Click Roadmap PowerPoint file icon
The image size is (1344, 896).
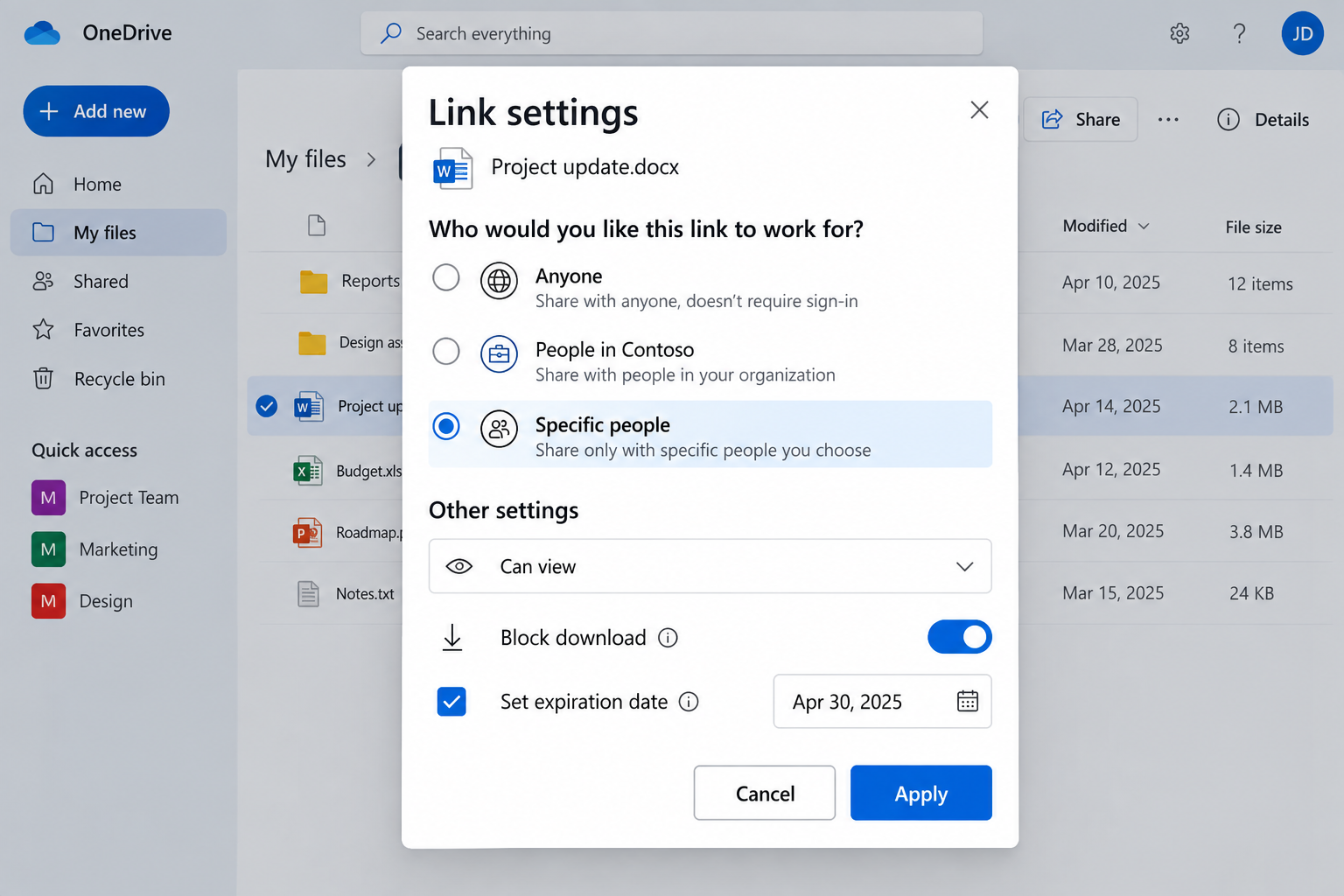(x=307, y=532)
